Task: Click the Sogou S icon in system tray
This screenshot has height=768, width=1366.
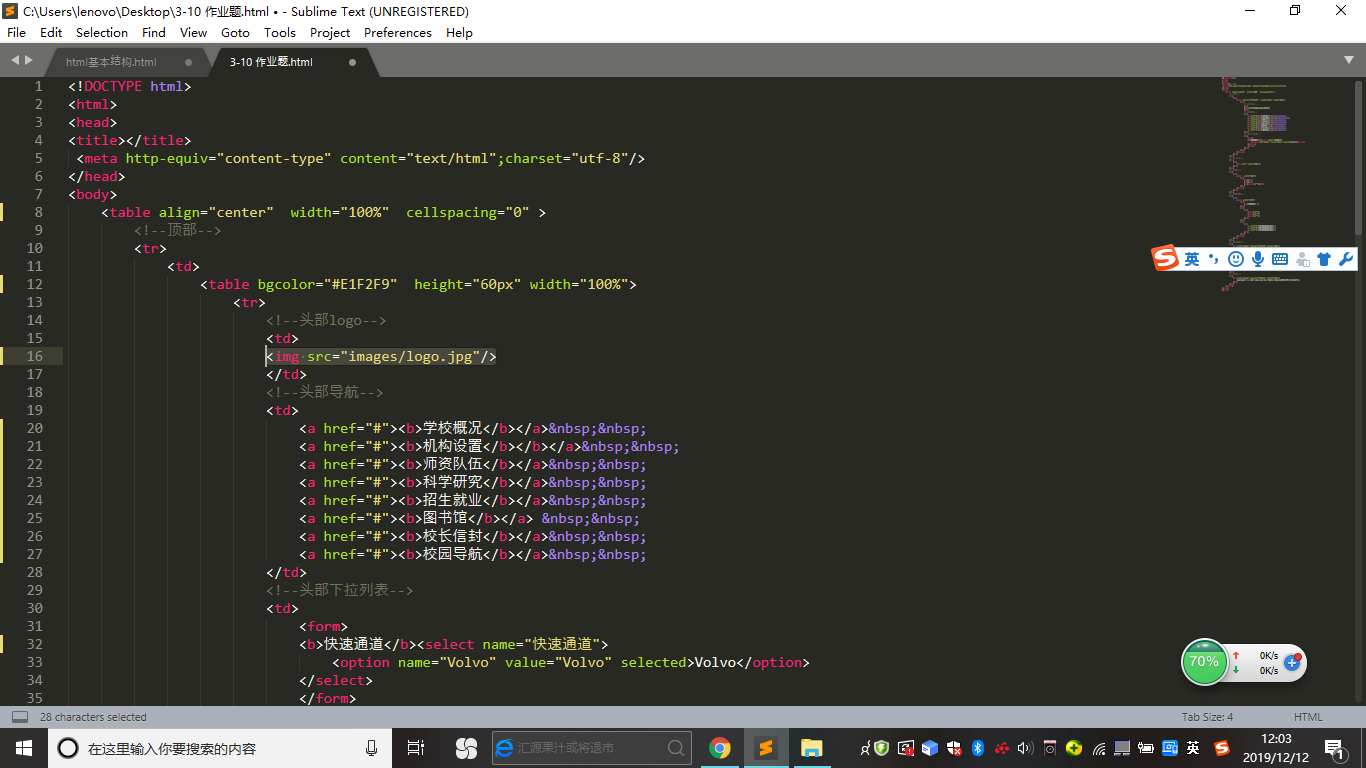Action: (x=1221, y=748)
